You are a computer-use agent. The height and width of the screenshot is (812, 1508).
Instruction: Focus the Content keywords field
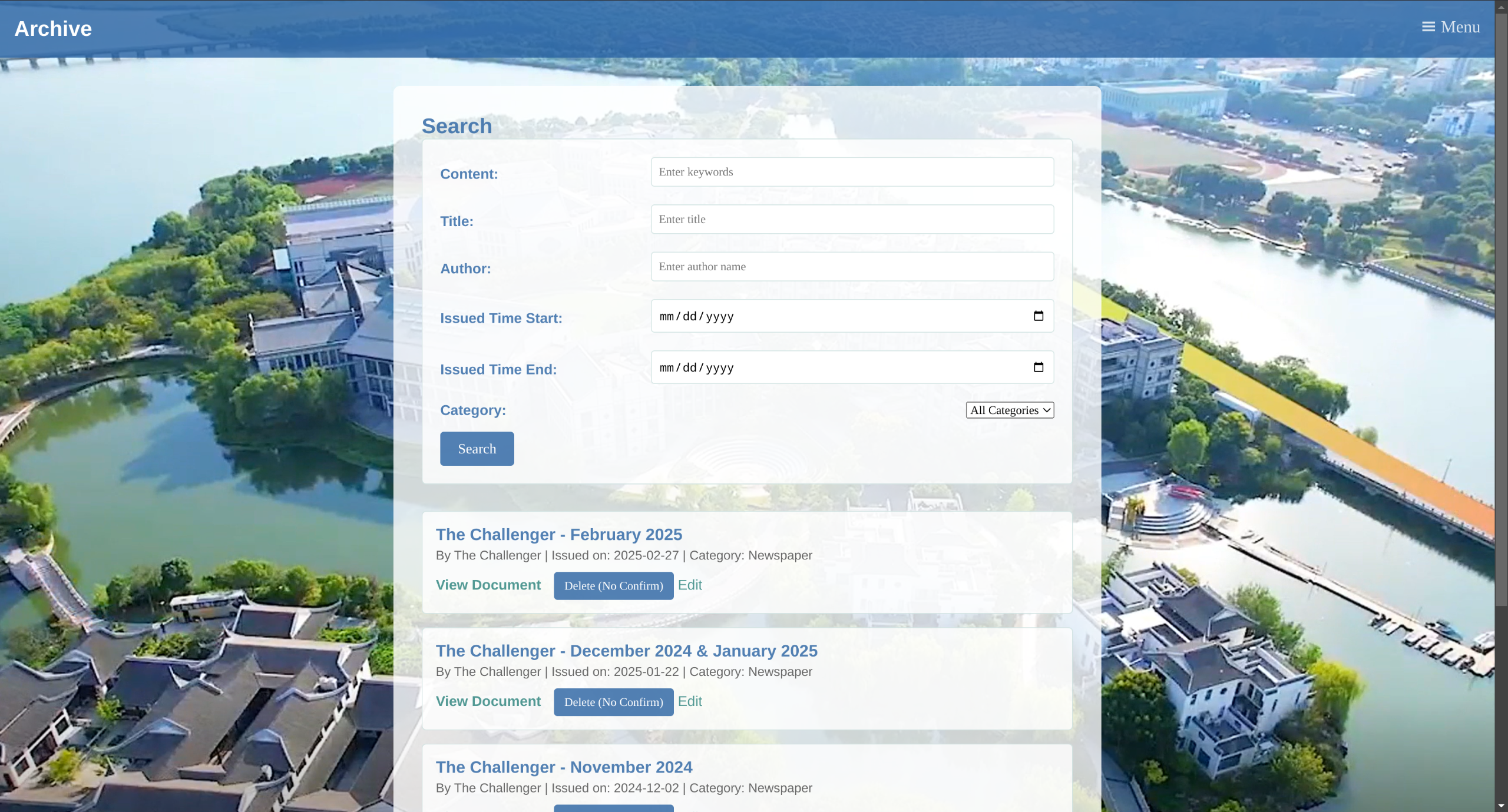pos(851,172)
